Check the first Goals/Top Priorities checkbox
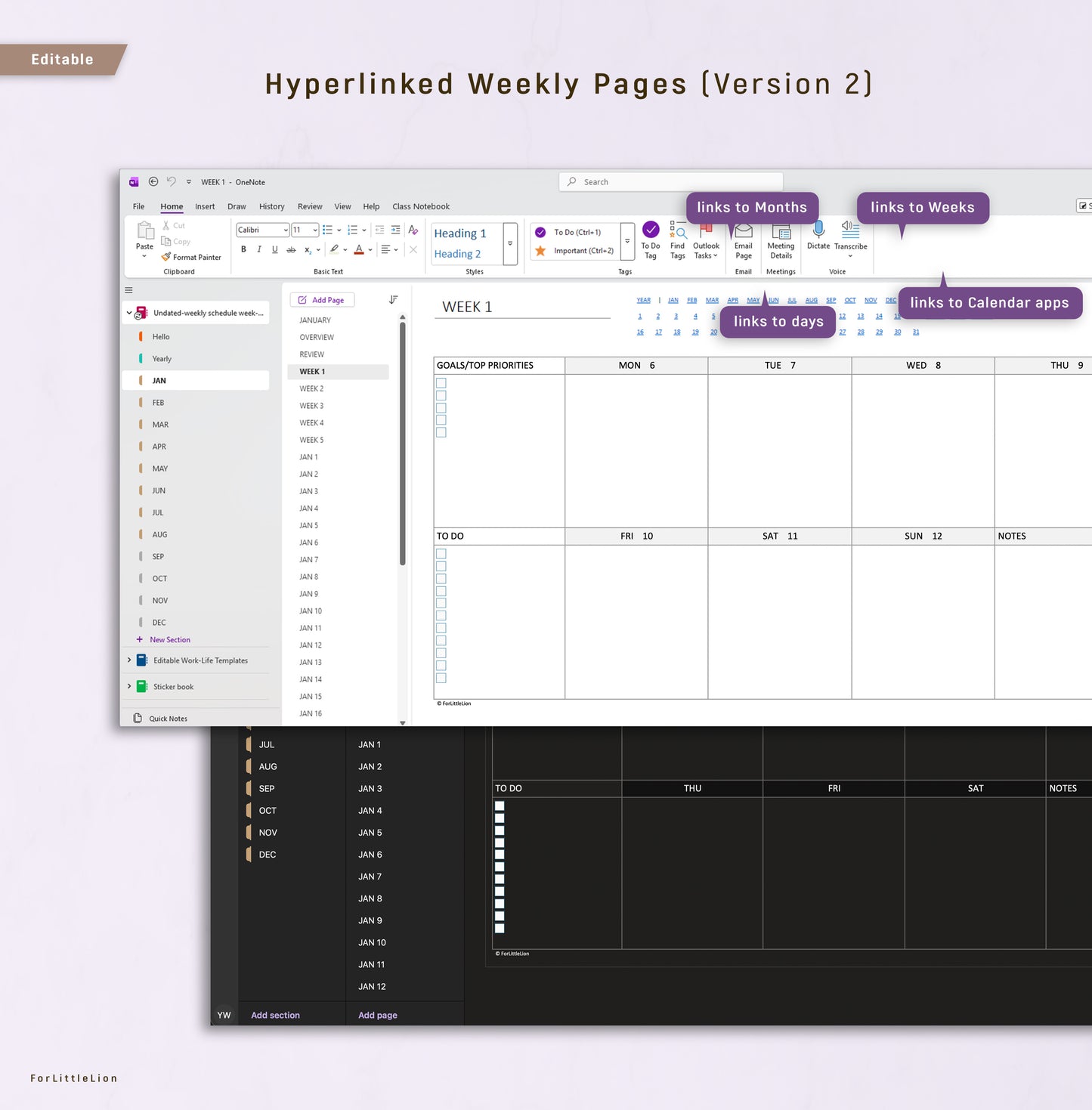Viewport: 1092px width, 1110px height. [x=441, y=382]
